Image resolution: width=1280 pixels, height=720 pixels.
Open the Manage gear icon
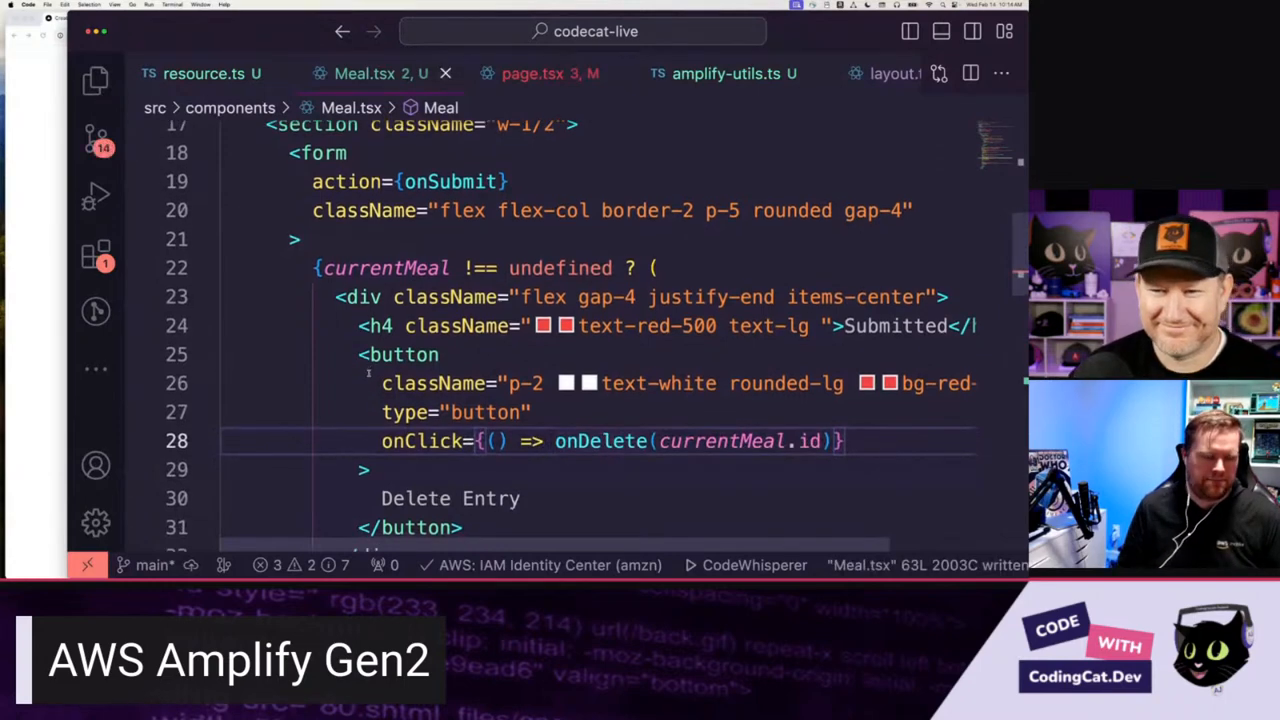point(96,522)
